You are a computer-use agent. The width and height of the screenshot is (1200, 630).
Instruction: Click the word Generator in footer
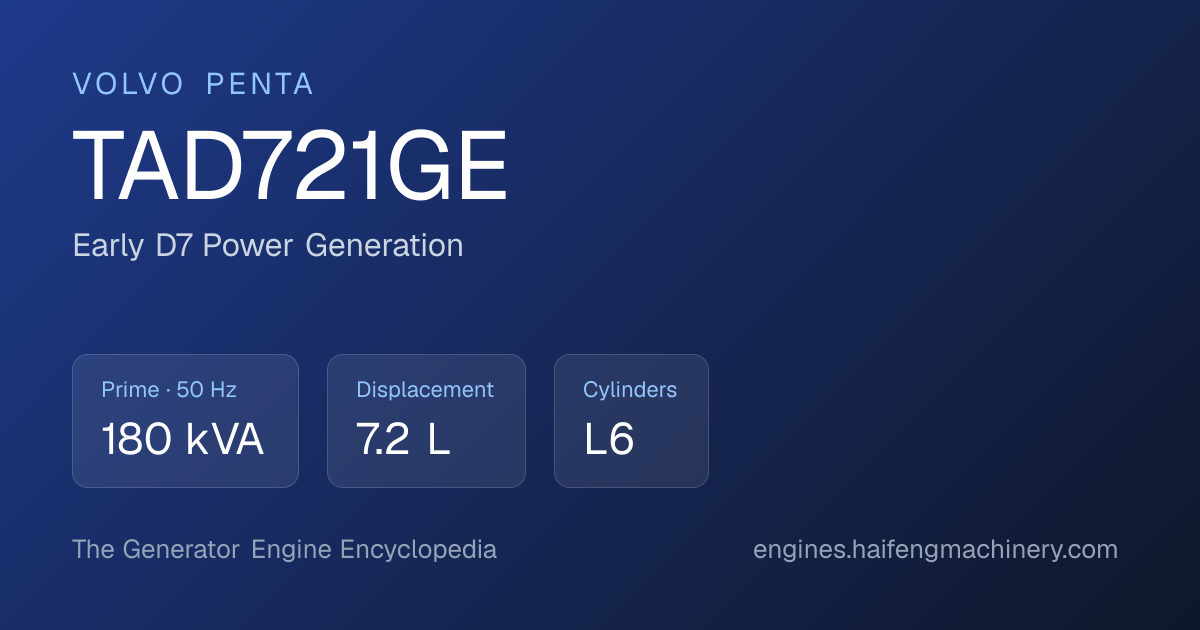(x=181, y=550)
